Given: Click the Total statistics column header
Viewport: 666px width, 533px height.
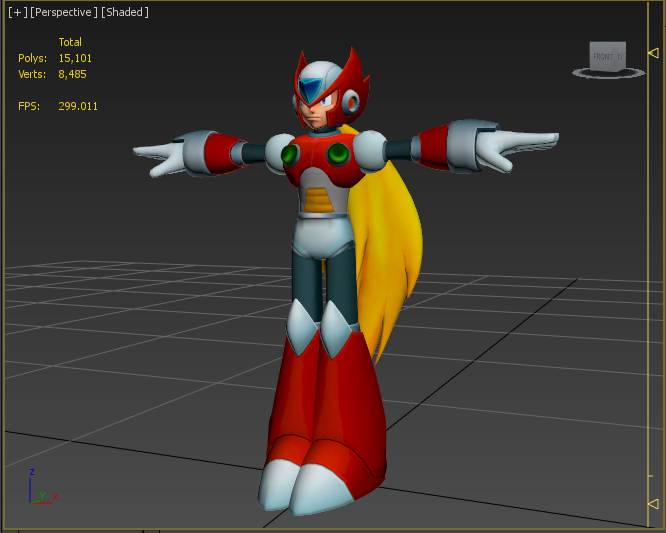Looking at the screenshot, I should click(x=70, y=42).
